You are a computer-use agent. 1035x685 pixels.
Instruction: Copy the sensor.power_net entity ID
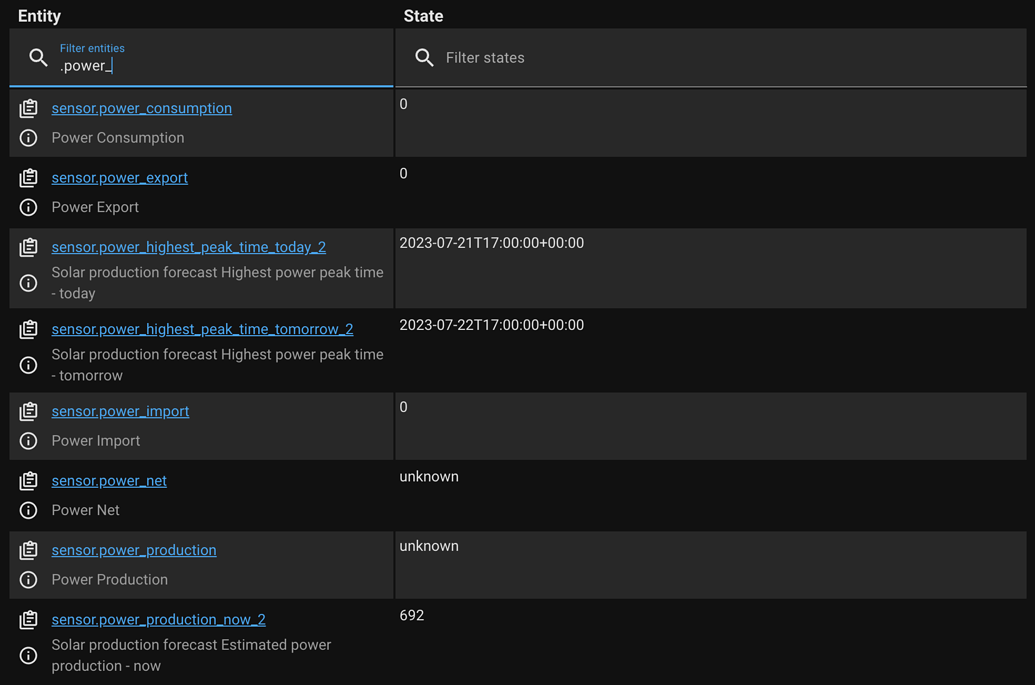pos(28,480)
